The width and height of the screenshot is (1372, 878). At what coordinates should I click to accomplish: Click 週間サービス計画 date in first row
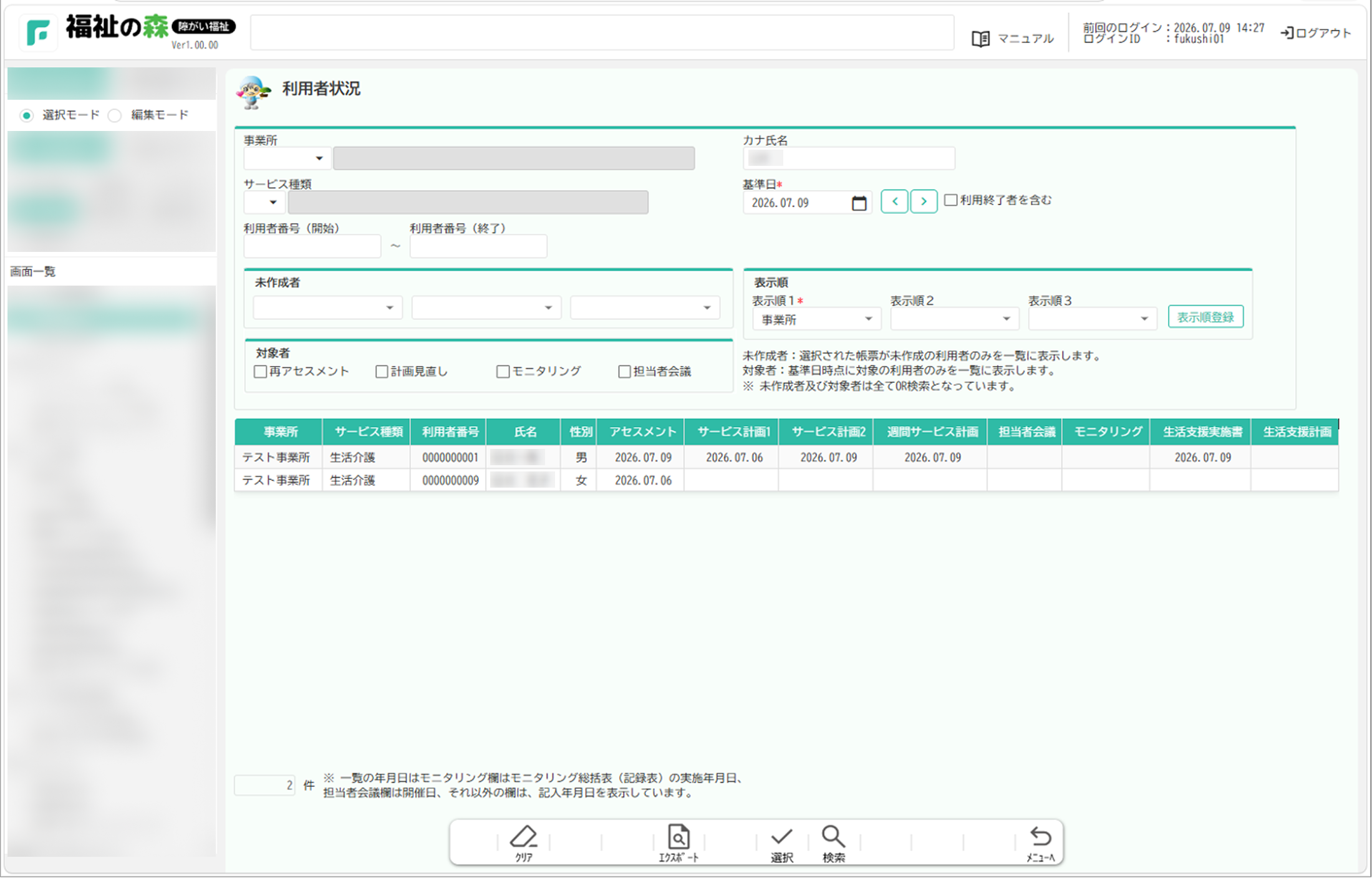click(x=932, y=458)
